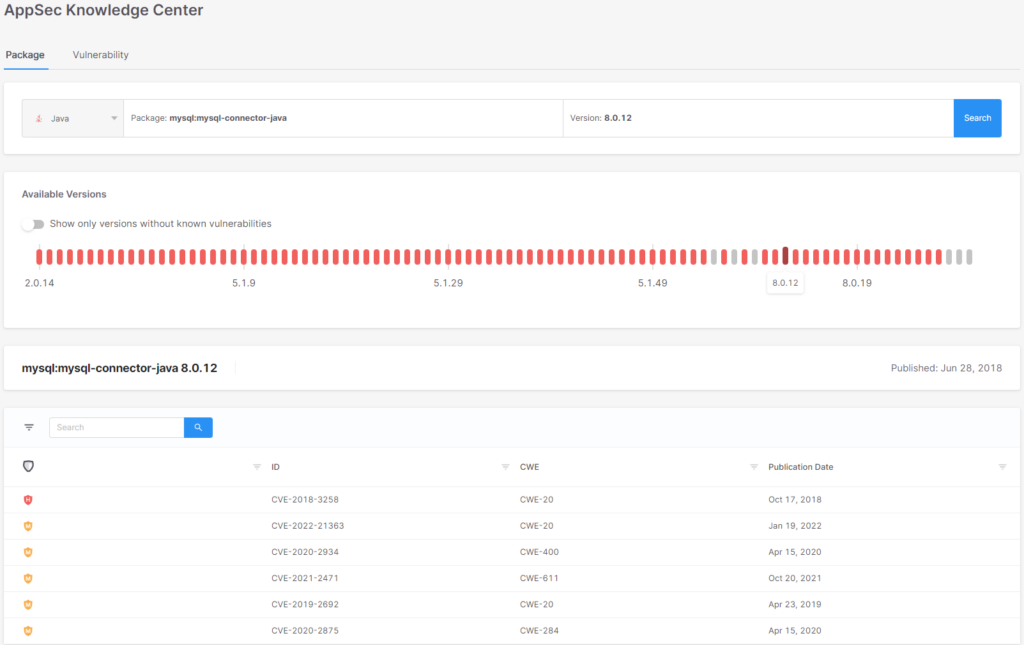
Task: Click the medium severity icon for CVE-2020-2934
Action: pos(28,552)
